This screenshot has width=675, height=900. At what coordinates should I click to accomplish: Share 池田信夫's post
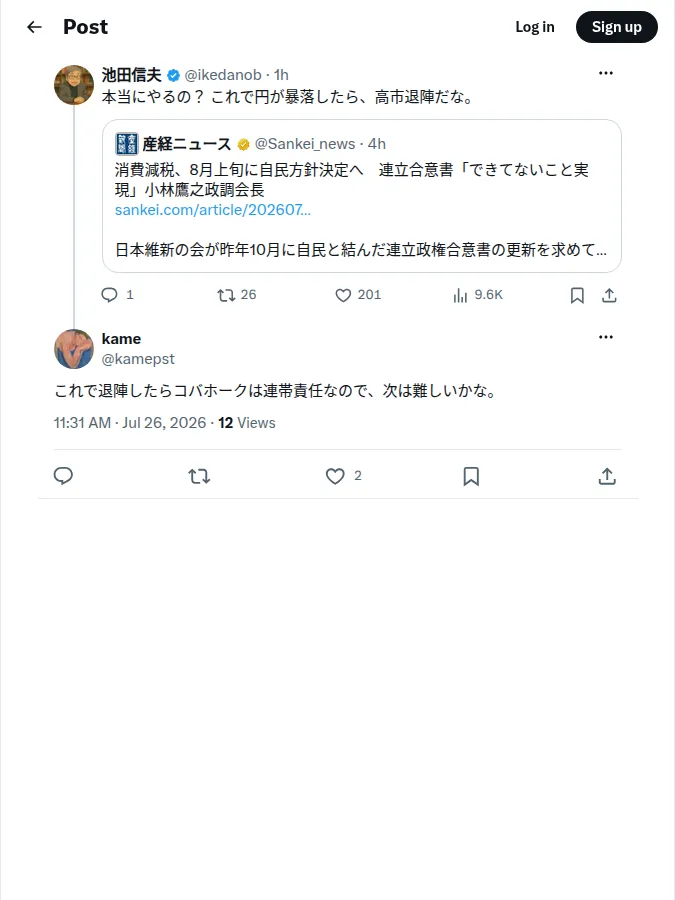609,296
